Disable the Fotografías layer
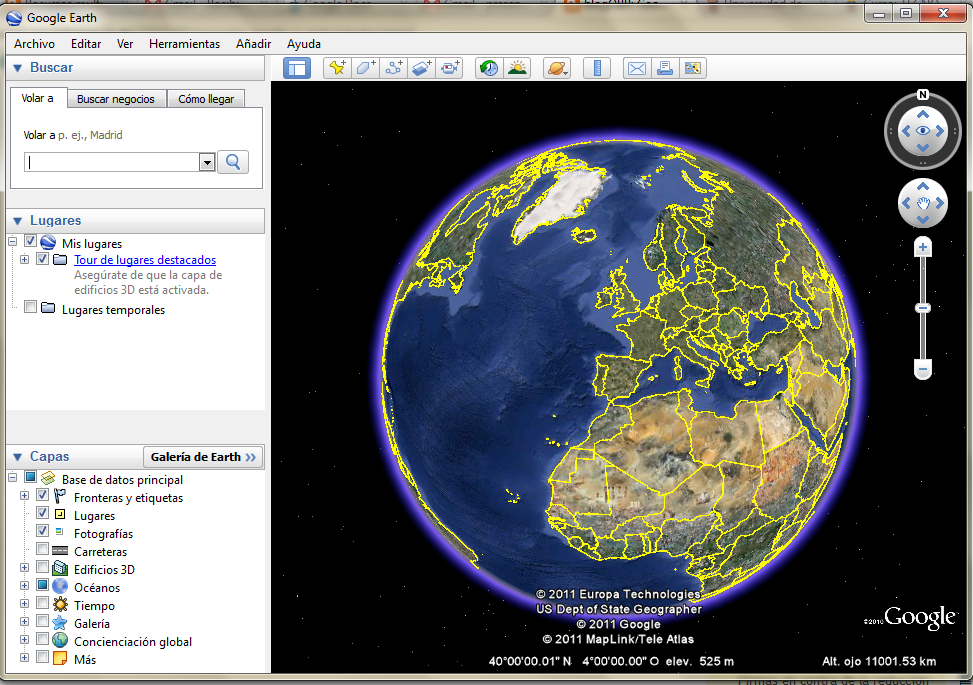Image resolution: width=973 pixels, height=685 pixels. (x=41, y=533)
